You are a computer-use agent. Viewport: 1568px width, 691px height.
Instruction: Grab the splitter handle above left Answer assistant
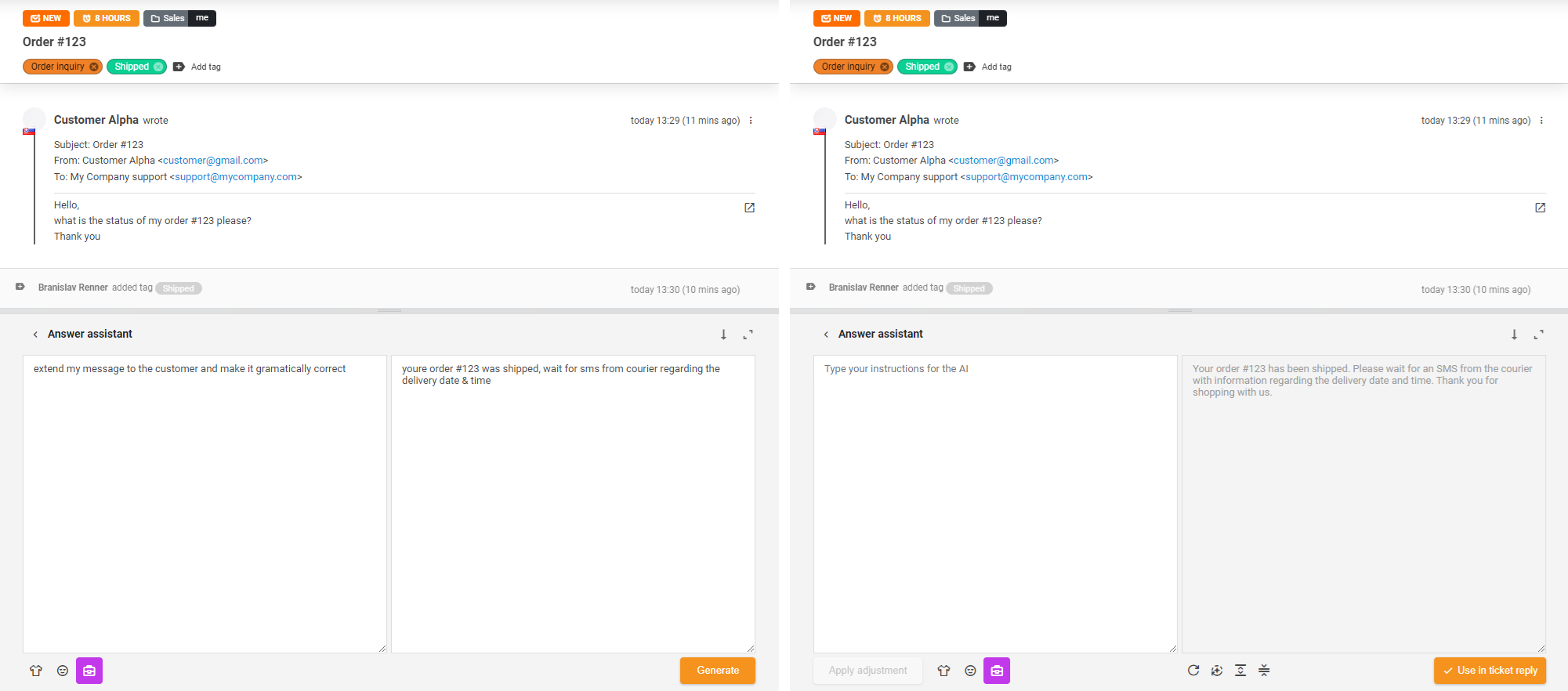coord(389,311)
